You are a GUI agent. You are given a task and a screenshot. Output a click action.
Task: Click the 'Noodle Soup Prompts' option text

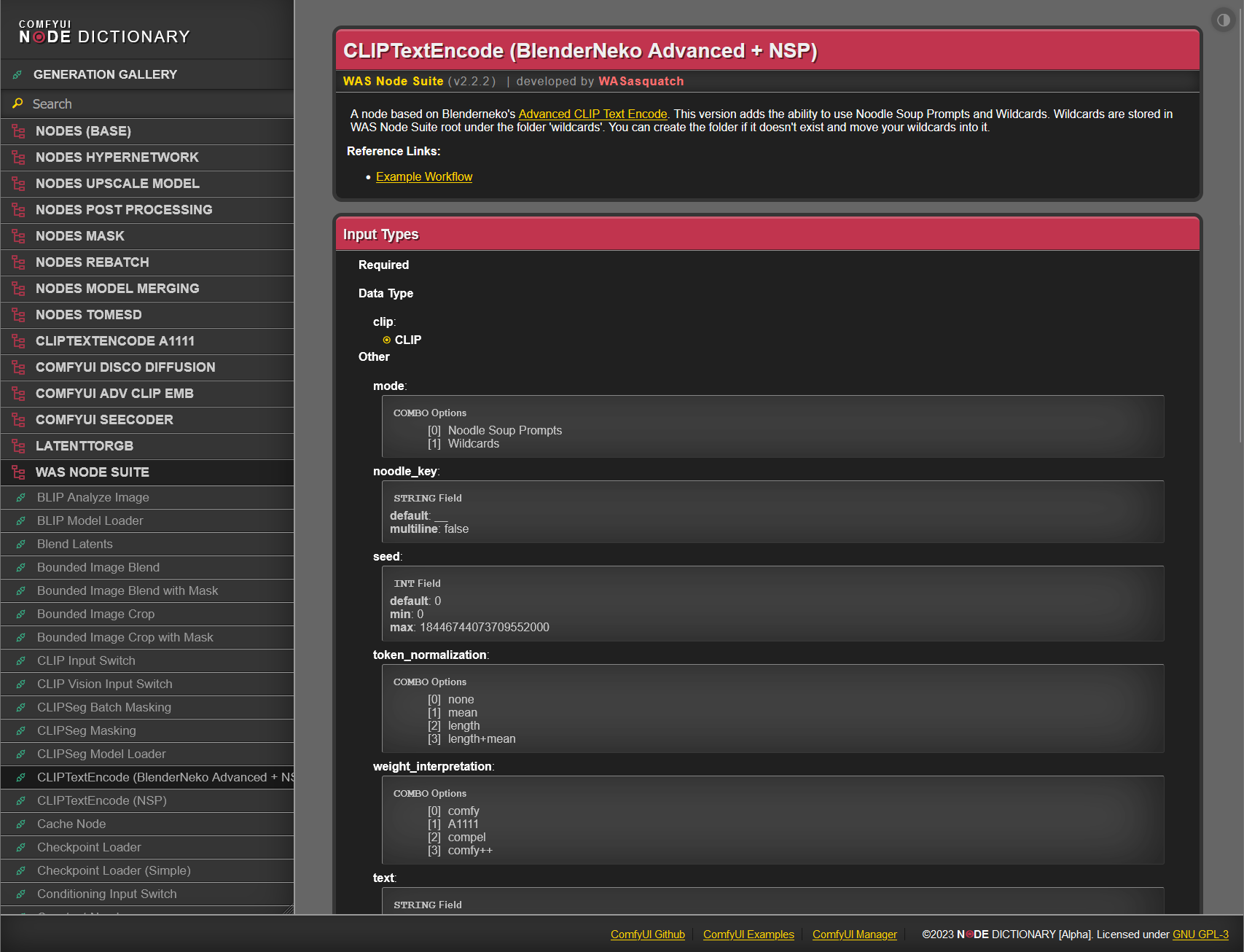point(505,431)
